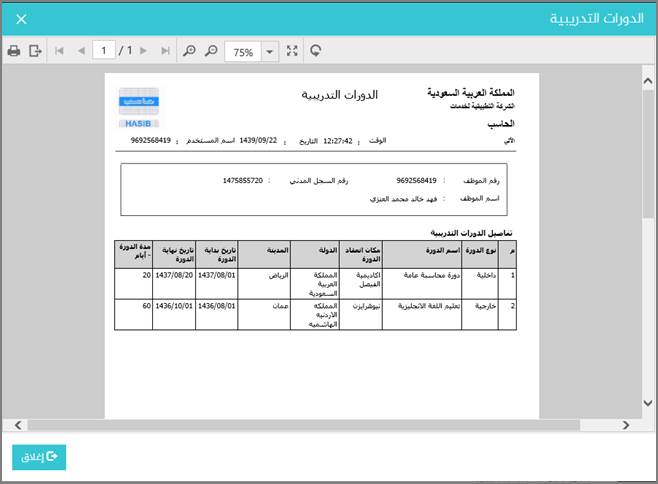Click header text المملكة العربية السعودية
658x484 pixels.
click(x=471, y=92)
